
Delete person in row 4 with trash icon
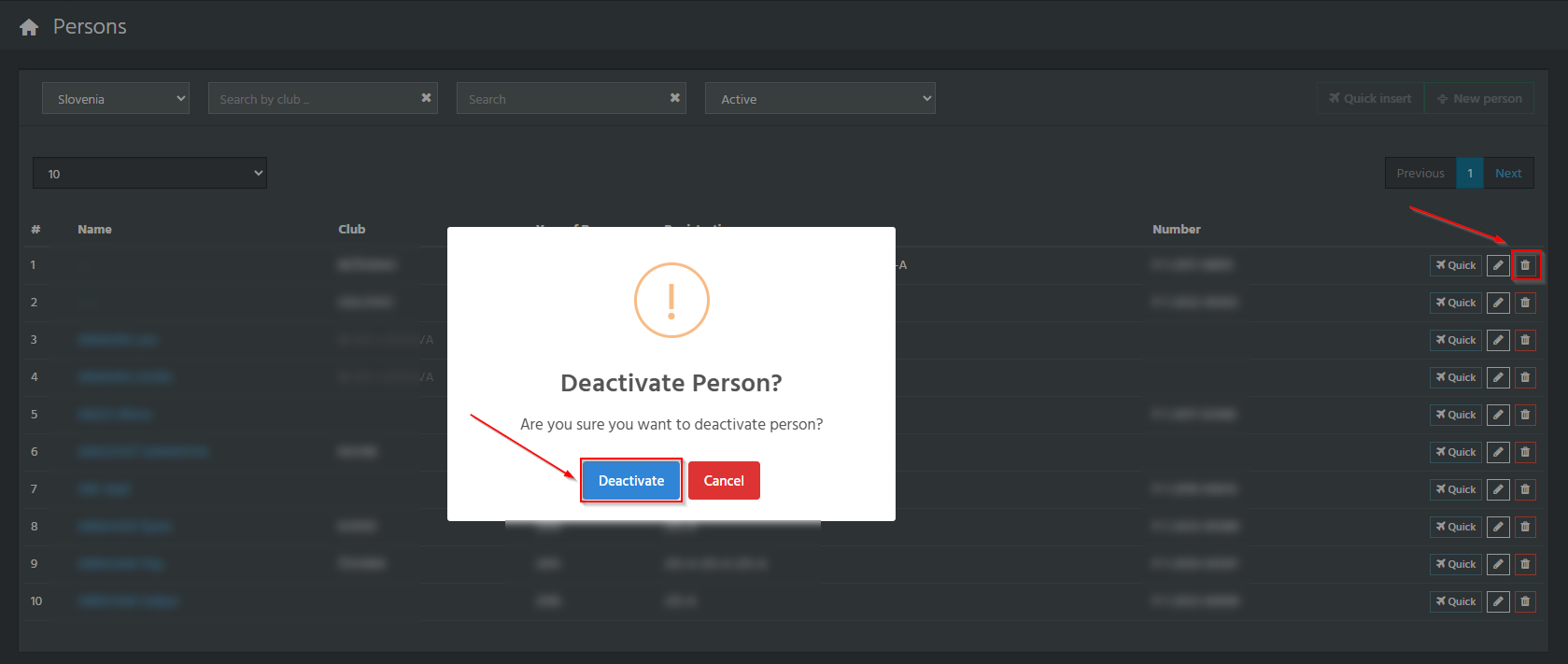pos(1525,377)
